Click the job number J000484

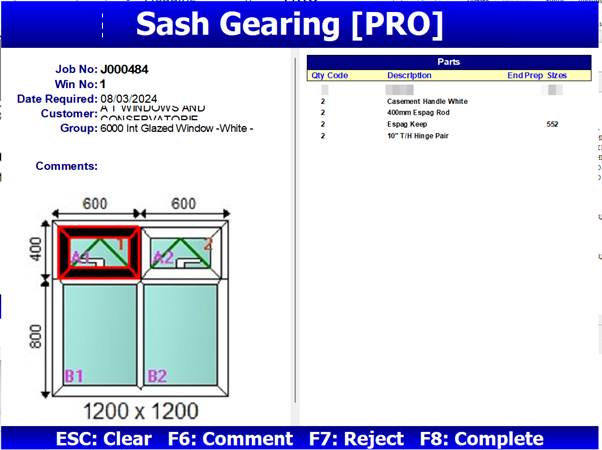click(124, 69)
